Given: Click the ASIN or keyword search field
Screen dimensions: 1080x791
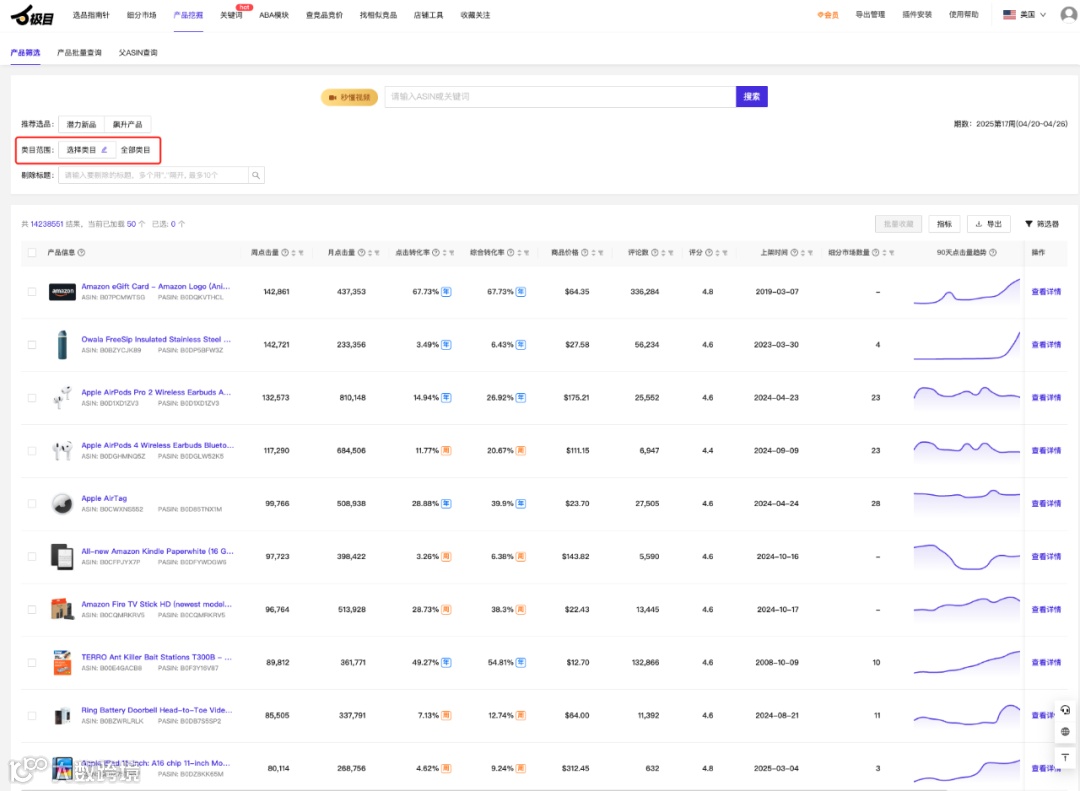Looking at the screenshot, I should click(x=560, y=96).
